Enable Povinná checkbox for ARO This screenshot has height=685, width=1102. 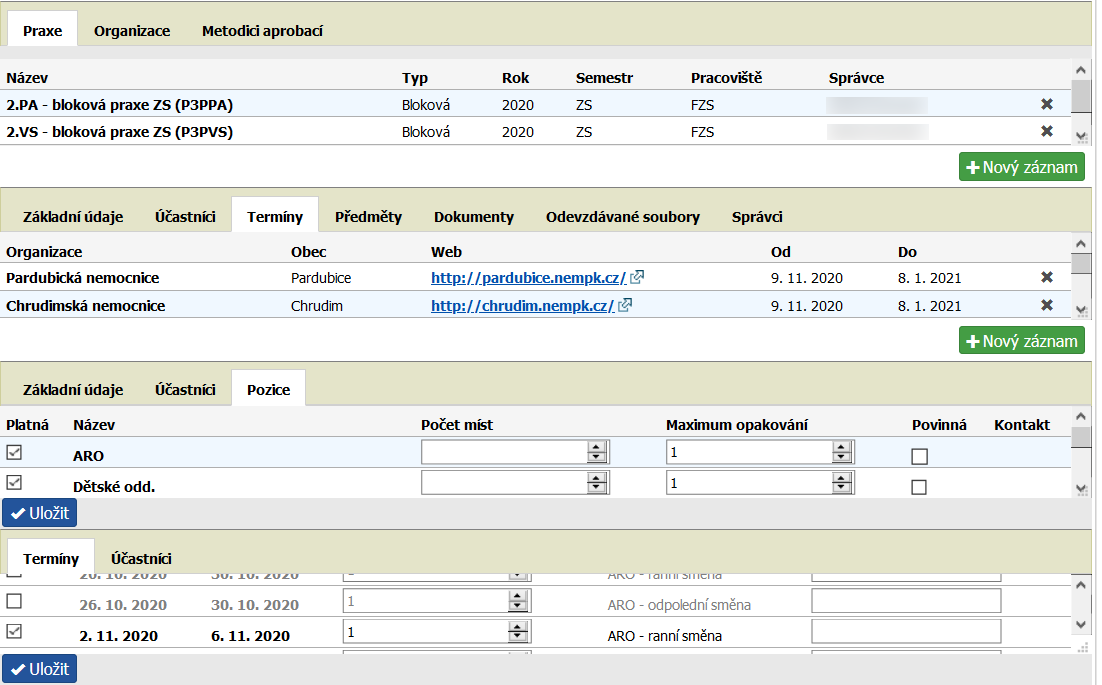(919, 457)
